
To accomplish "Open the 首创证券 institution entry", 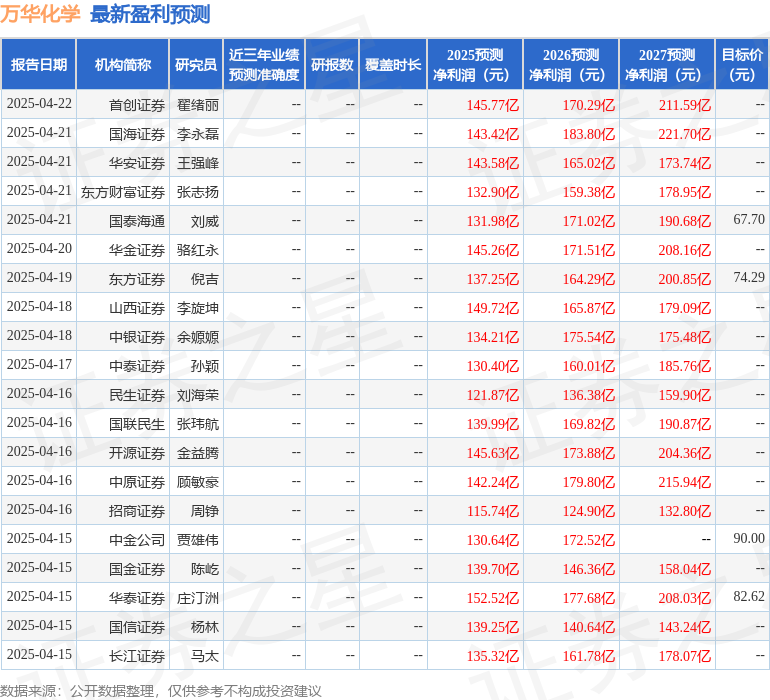I will [137, 105].
